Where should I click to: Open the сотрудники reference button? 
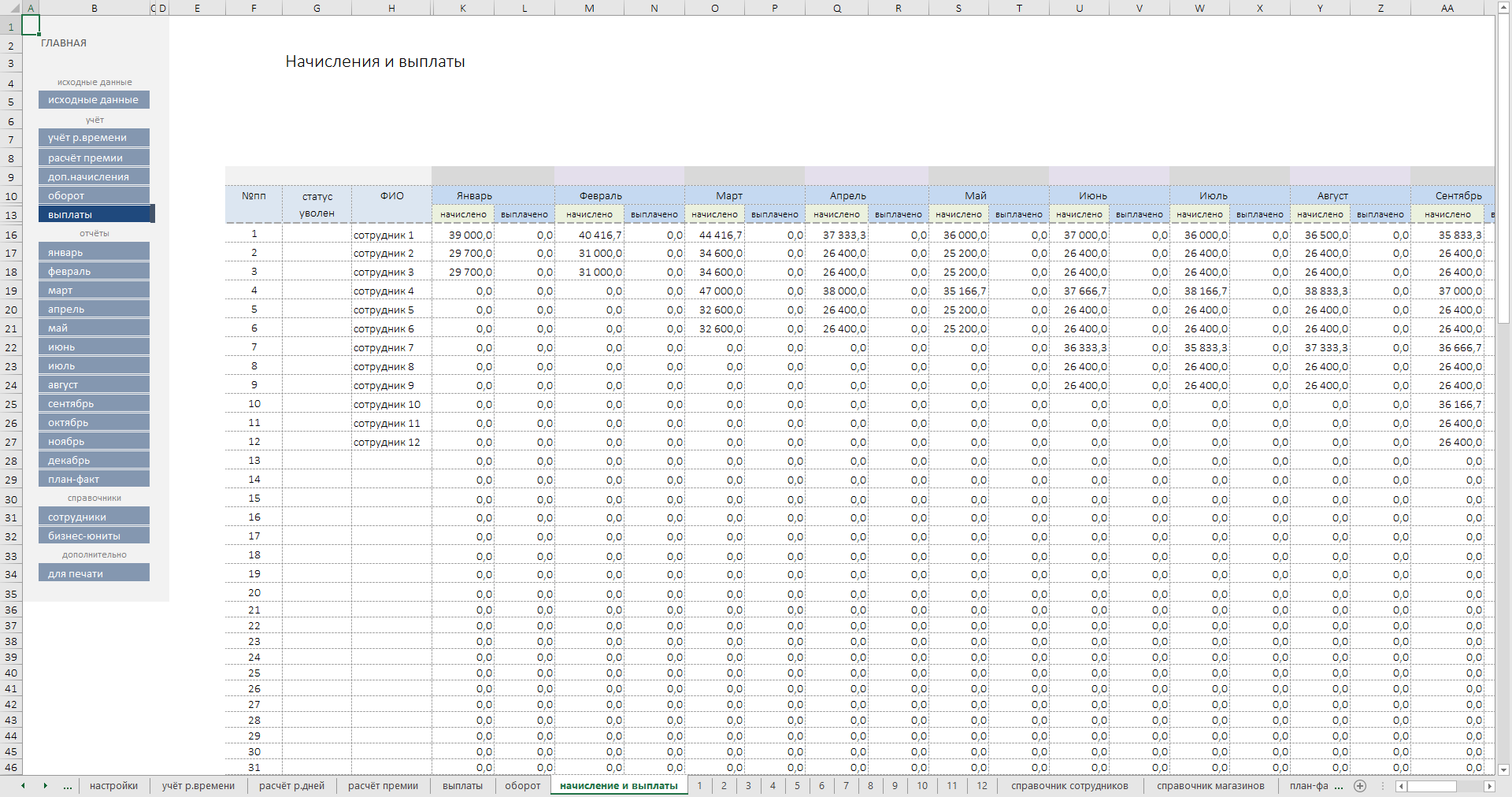94,517
